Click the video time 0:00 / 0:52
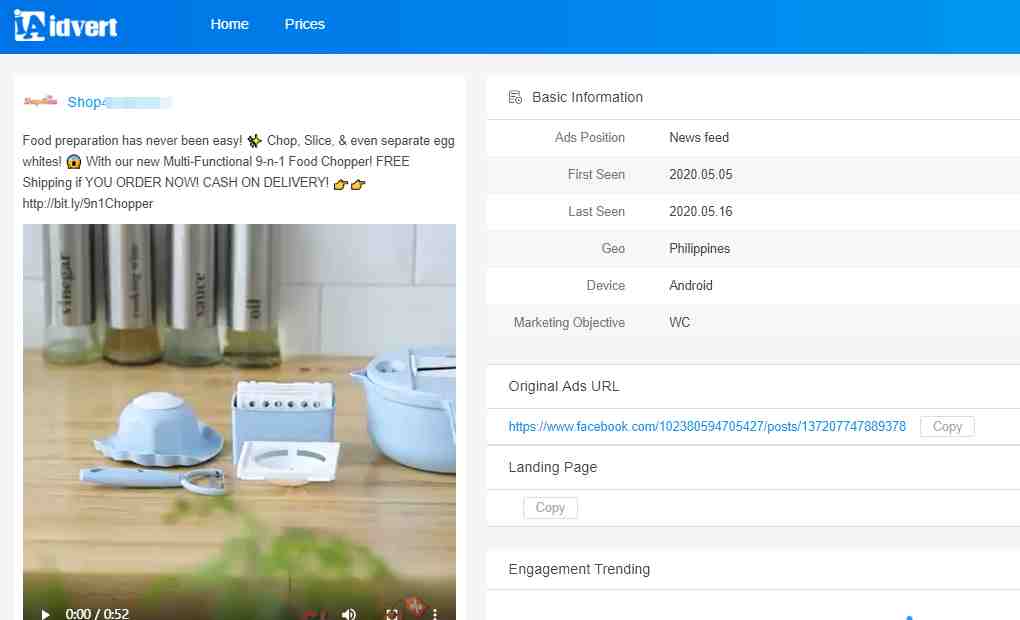This screenshot has width=1020, height=620. click(x=97, y=613)
